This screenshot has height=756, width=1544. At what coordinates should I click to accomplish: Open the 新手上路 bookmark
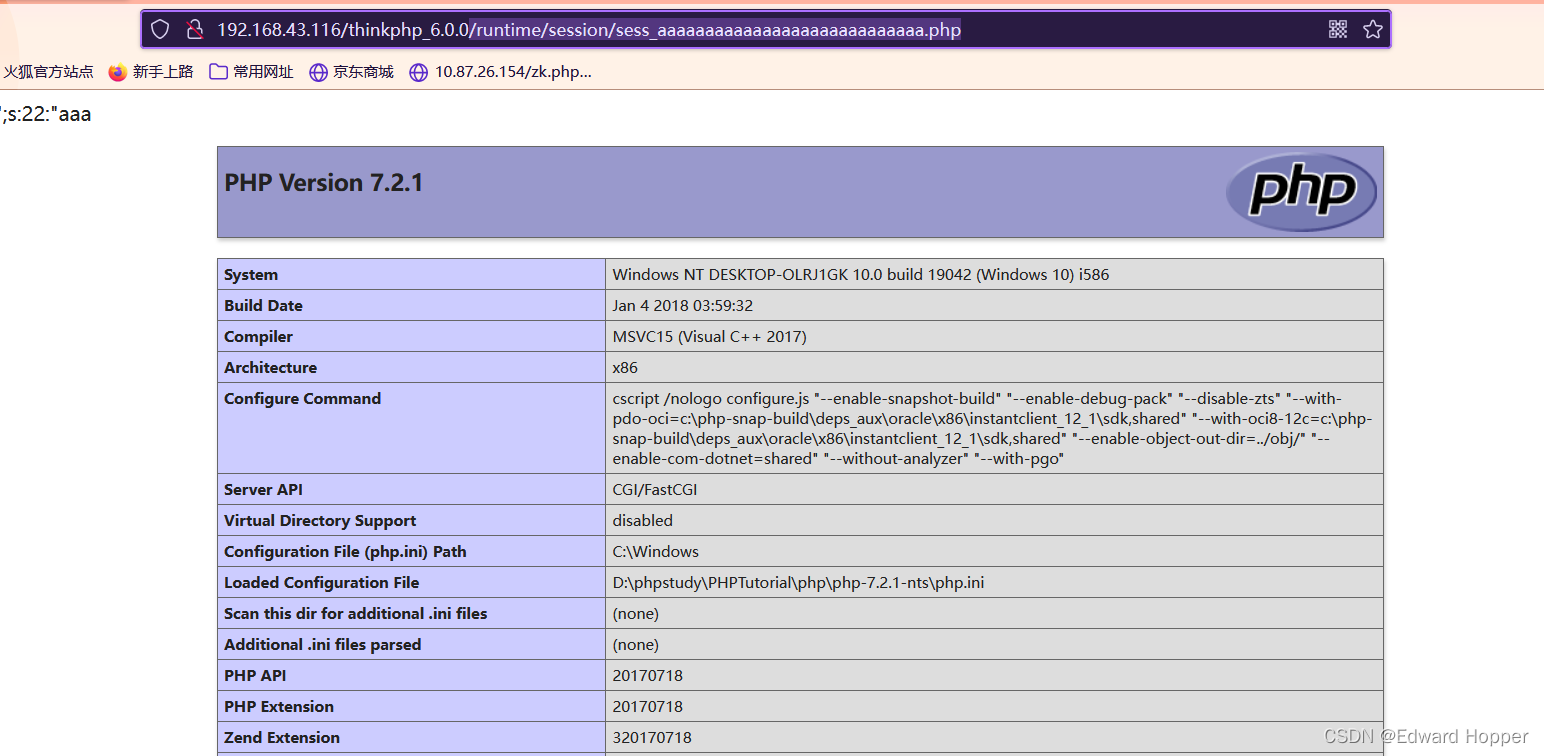(151, 71)
